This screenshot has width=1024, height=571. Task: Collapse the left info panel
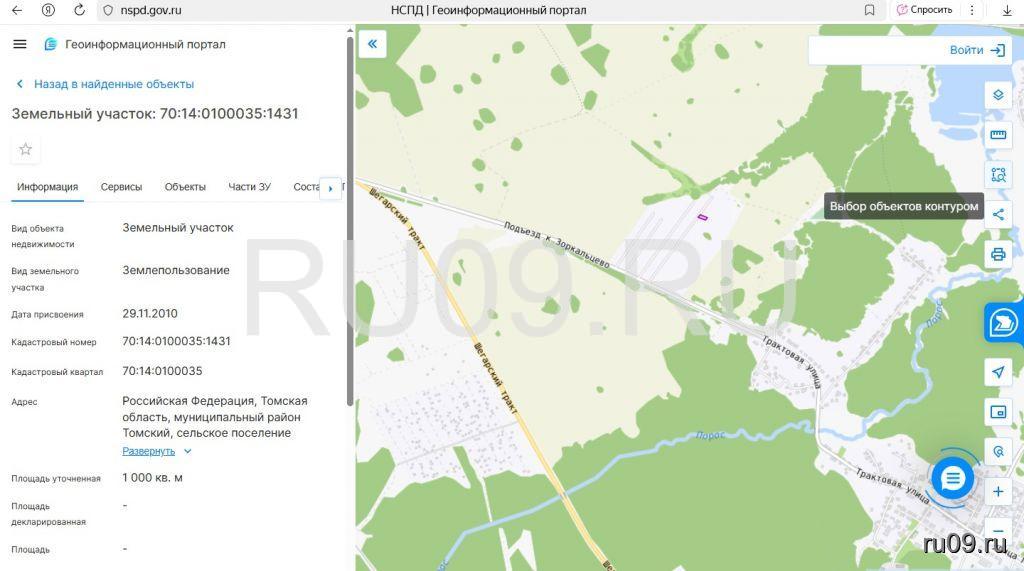pyautogui.click(x=372, y=44)
